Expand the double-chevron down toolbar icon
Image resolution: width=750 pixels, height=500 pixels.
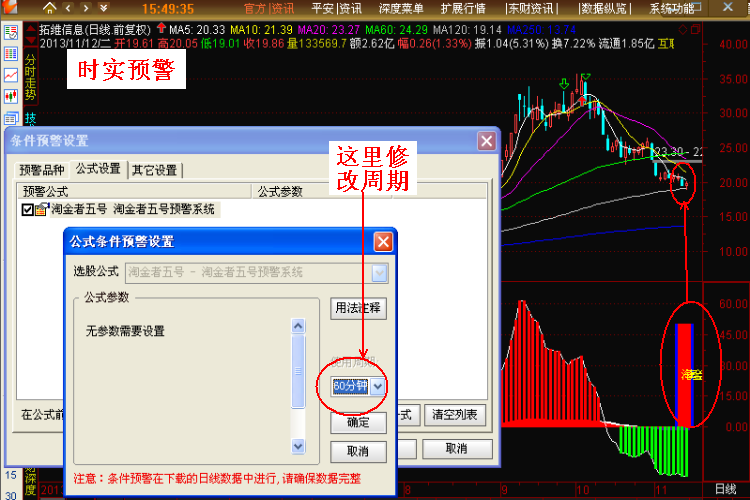(x=103, y=8)
